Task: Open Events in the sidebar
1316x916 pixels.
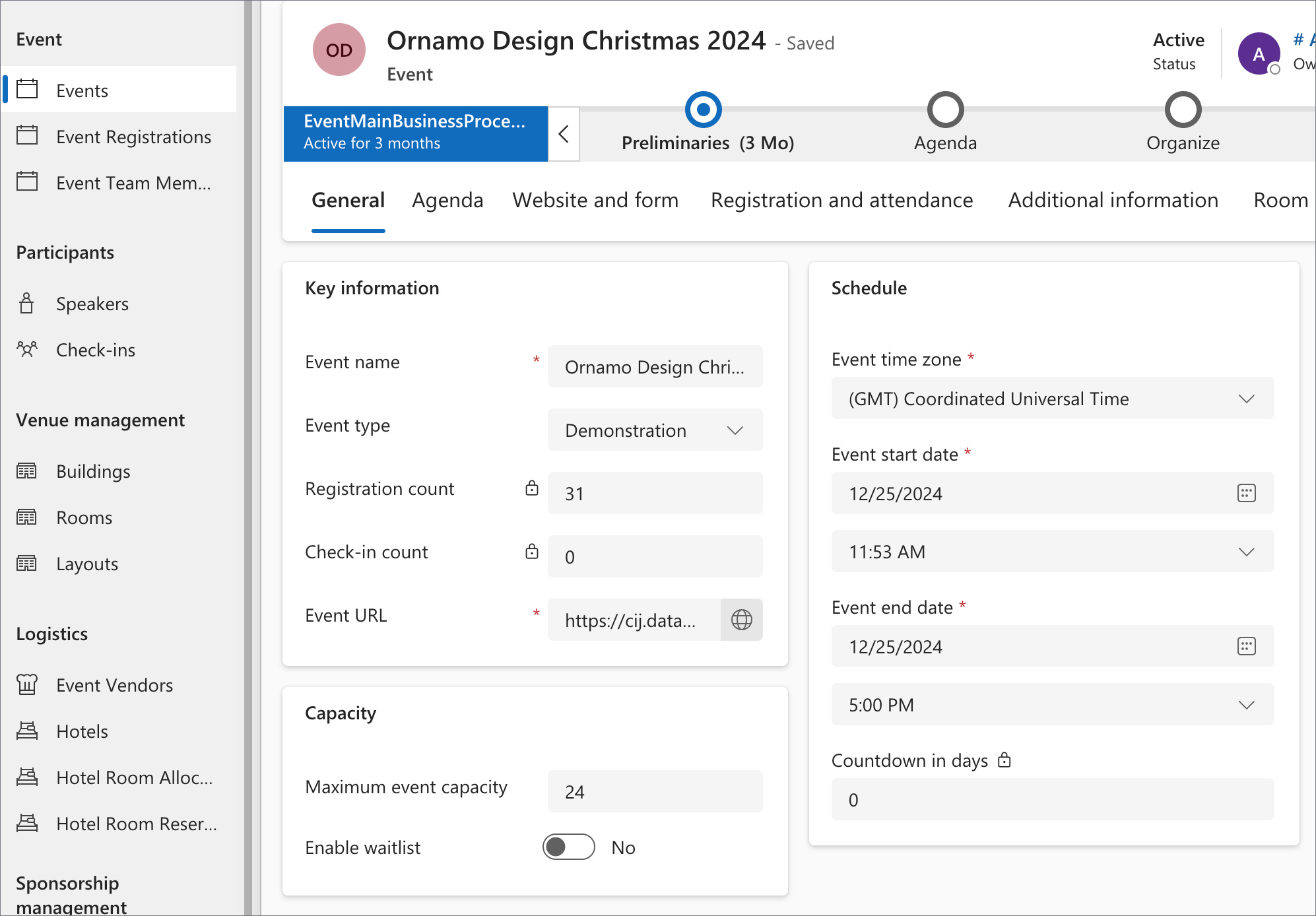Action: (119, 90)
